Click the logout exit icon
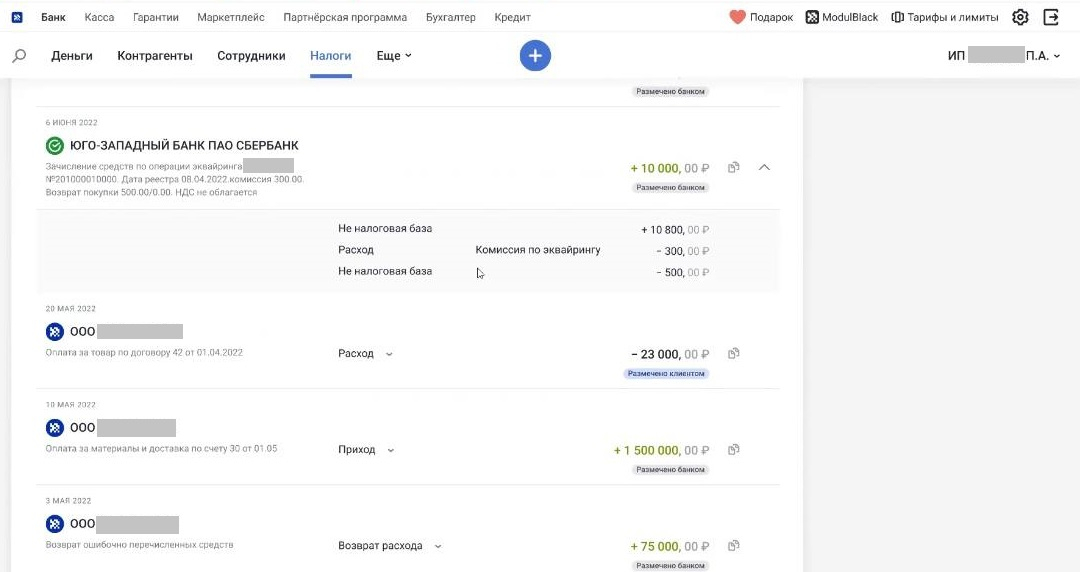 pos(1051,17)
